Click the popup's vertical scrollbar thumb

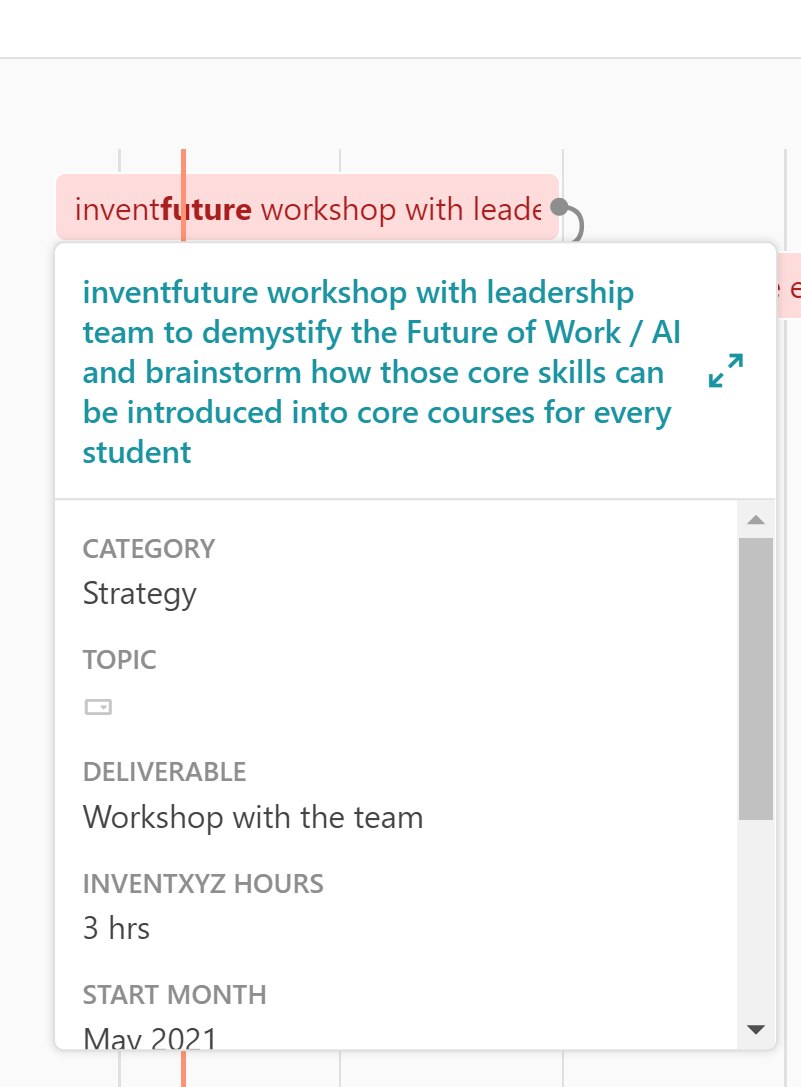(756, 678)
